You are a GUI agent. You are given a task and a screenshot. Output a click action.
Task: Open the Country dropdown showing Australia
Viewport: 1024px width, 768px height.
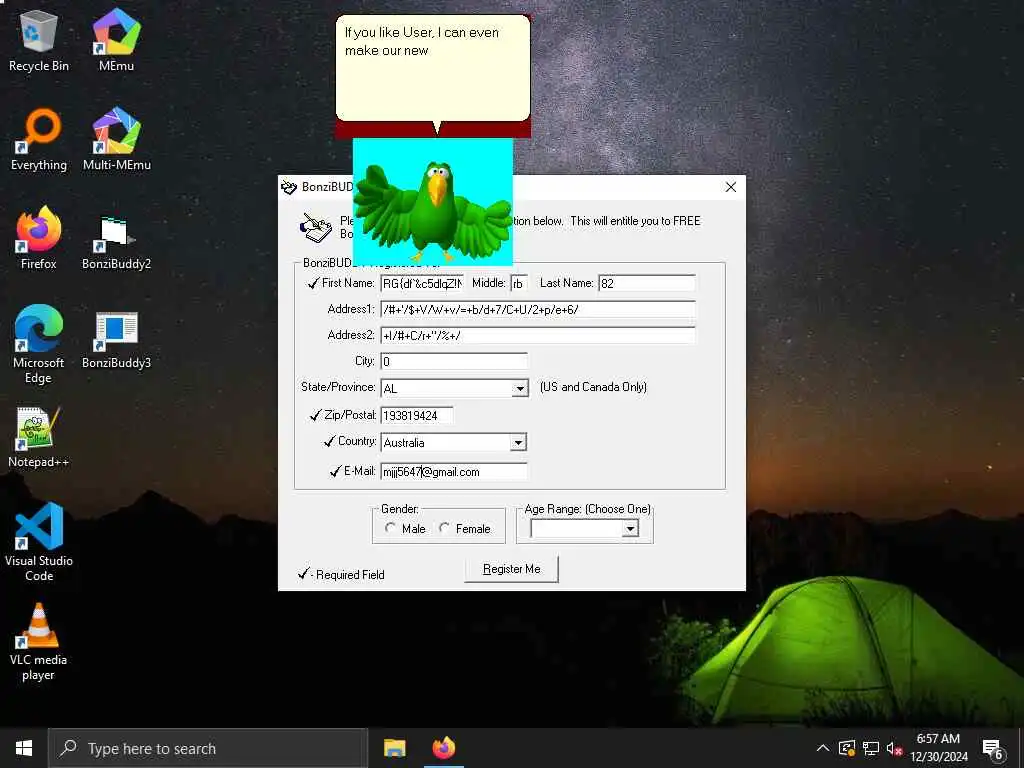click(x=518, y=443)
